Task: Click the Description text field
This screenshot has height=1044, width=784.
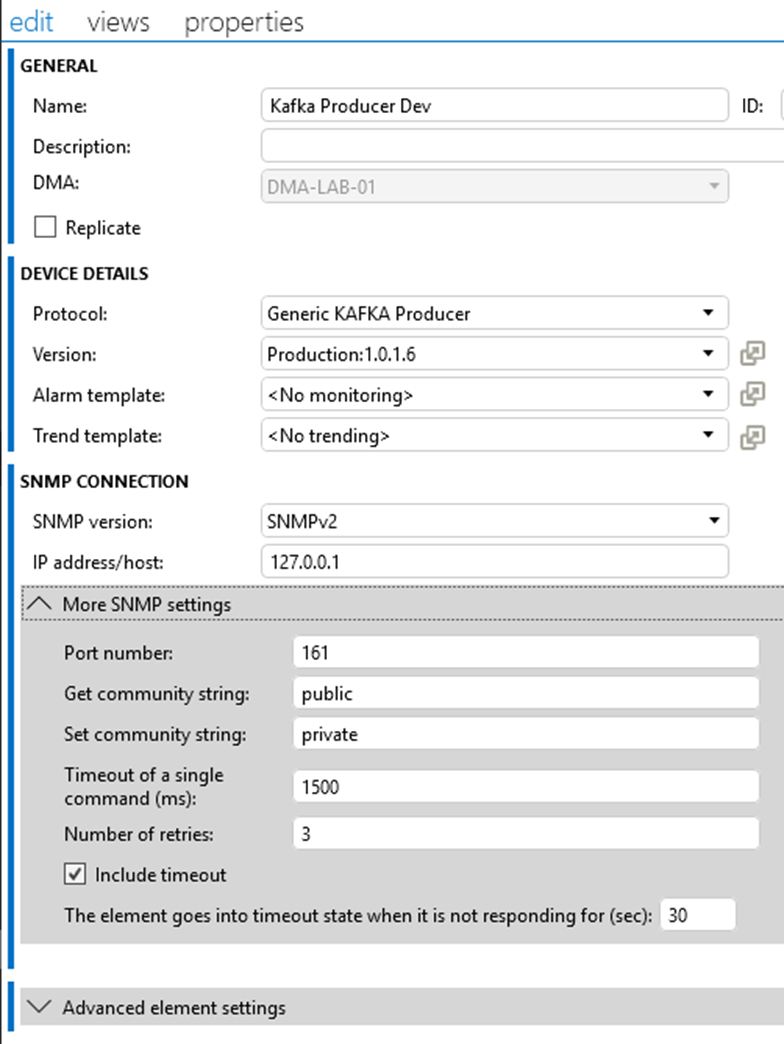Action: point(520,146)
